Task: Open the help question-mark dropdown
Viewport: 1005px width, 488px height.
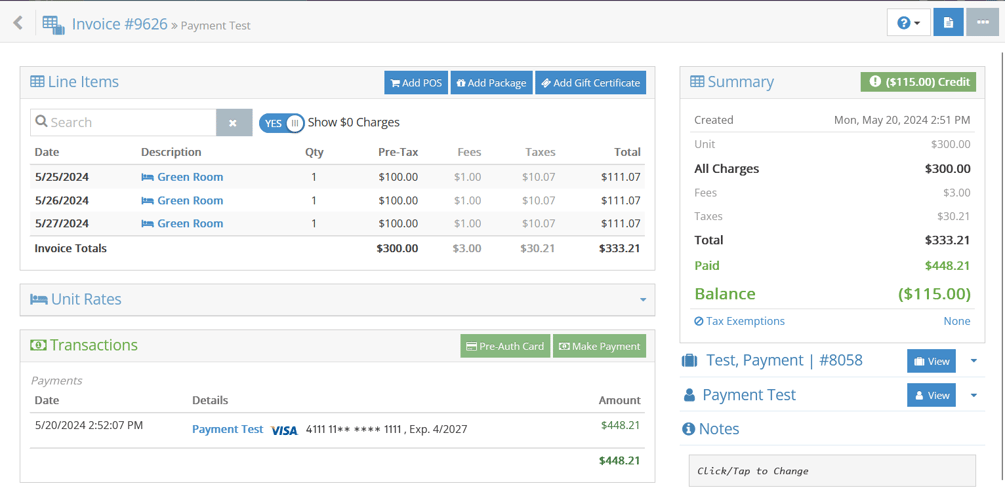Action: click(x=909, y=22)
